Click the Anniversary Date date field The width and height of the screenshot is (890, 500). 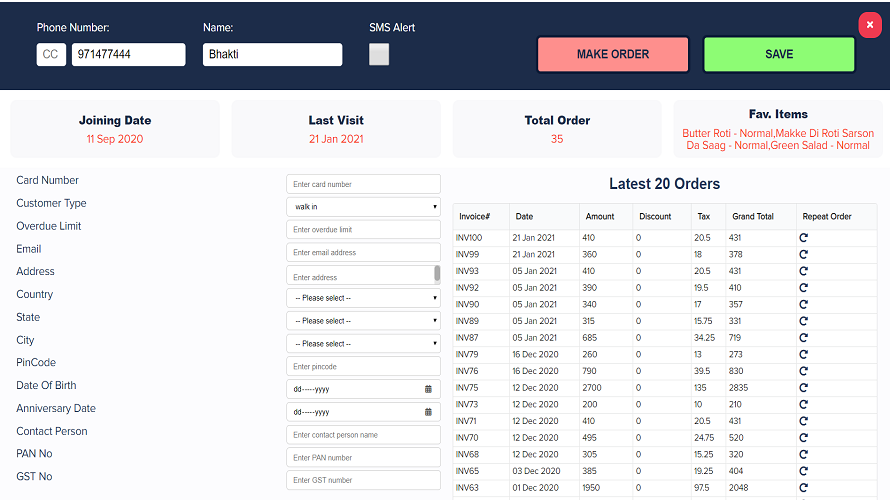pos(363,412)
